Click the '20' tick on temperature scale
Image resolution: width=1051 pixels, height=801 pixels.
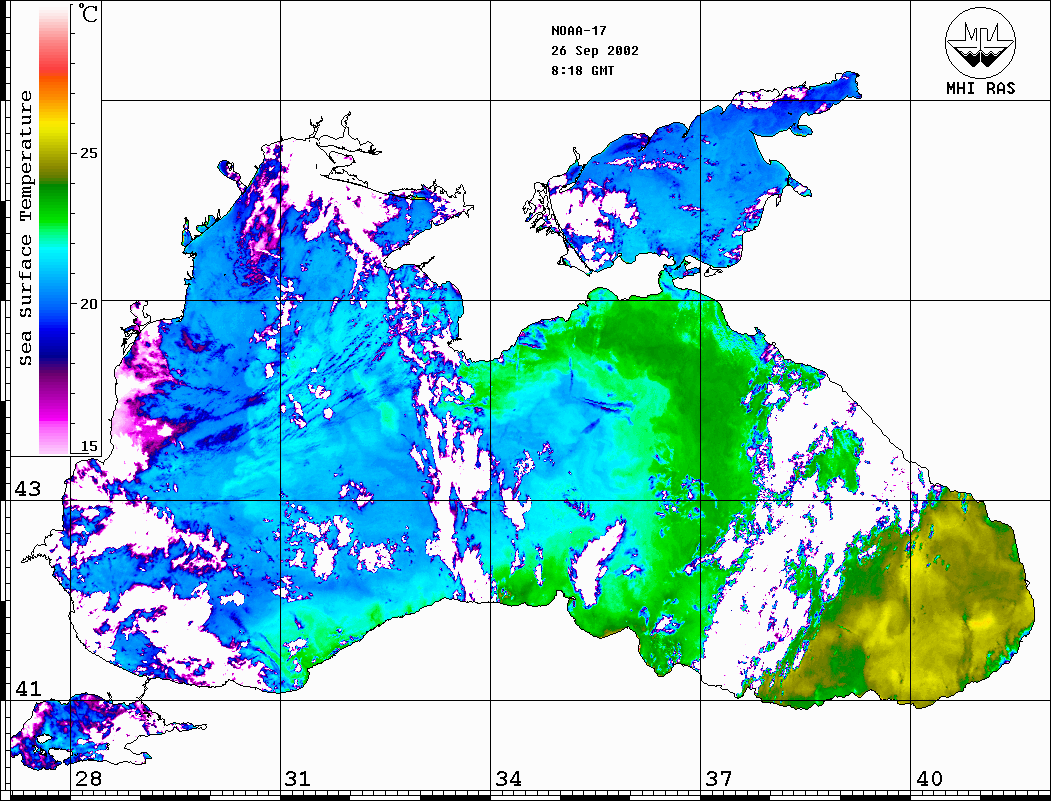point(88,304)
